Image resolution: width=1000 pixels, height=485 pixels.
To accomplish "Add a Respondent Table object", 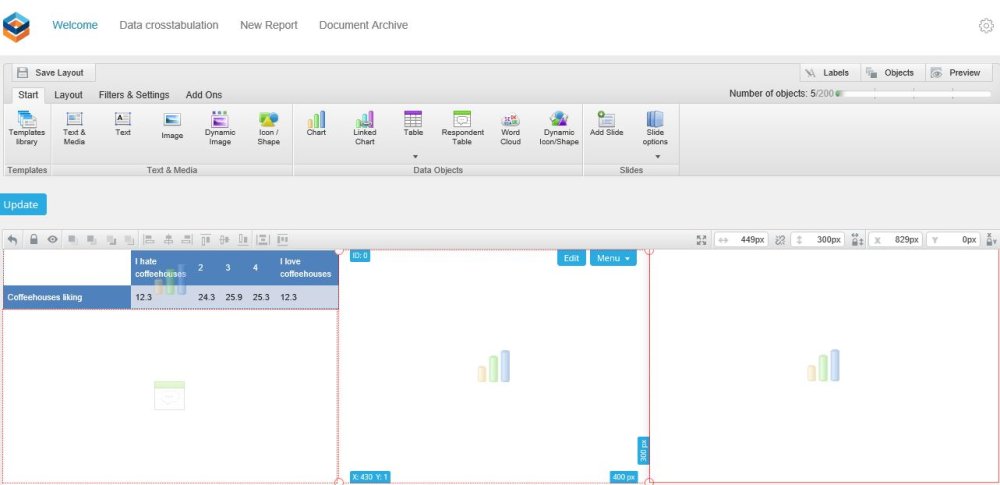I will click(x=462, y=128).
